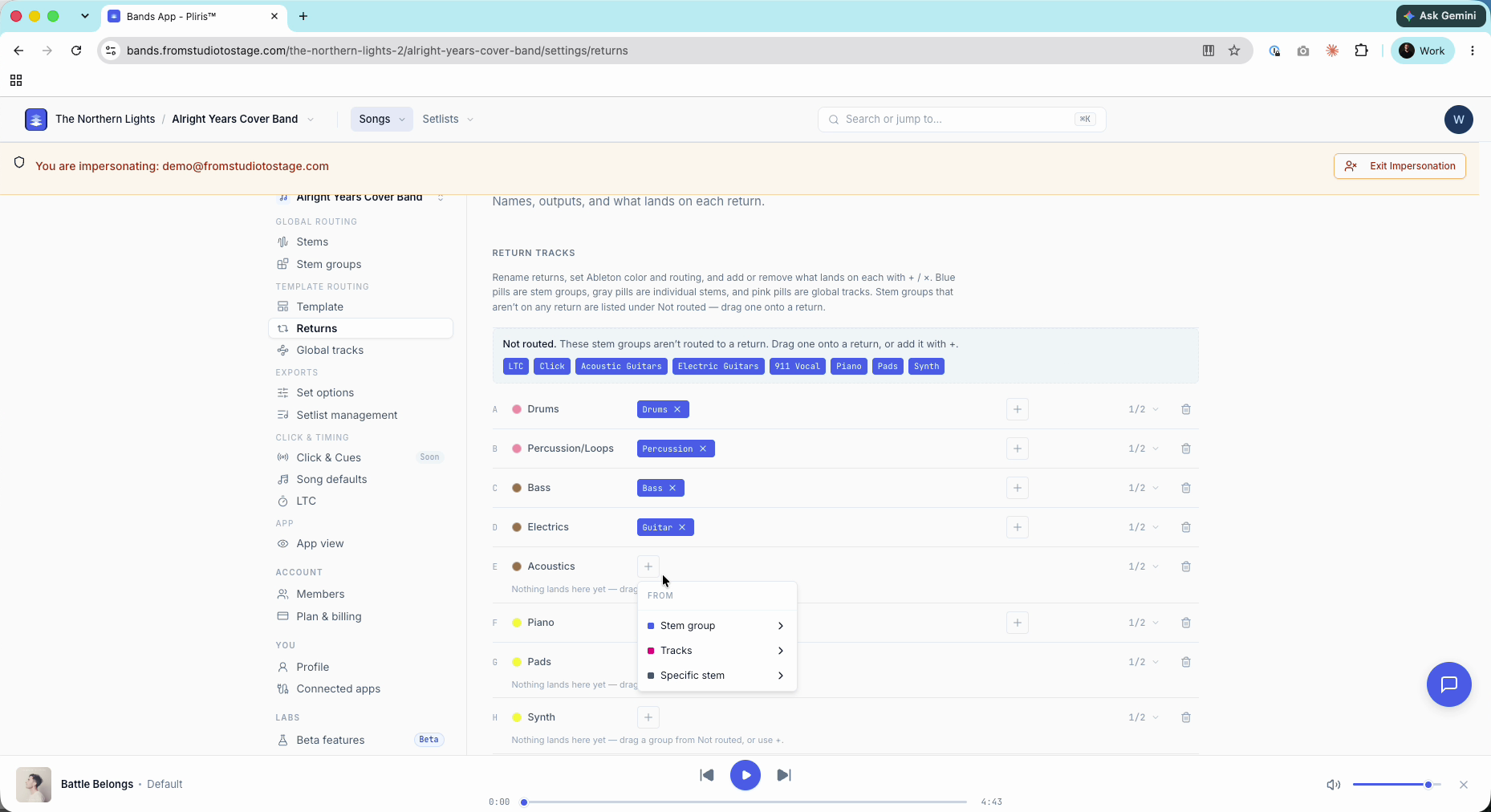Change Drums return output 1/2
The height and width of the screenshot is (812, 1491).
[x=1144, y=409]
